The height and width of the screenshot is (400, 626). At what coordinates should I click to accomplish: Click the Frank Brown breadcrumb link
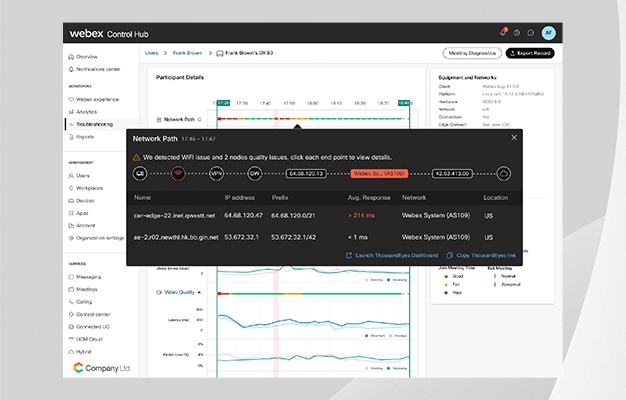(x=187, y=53)
